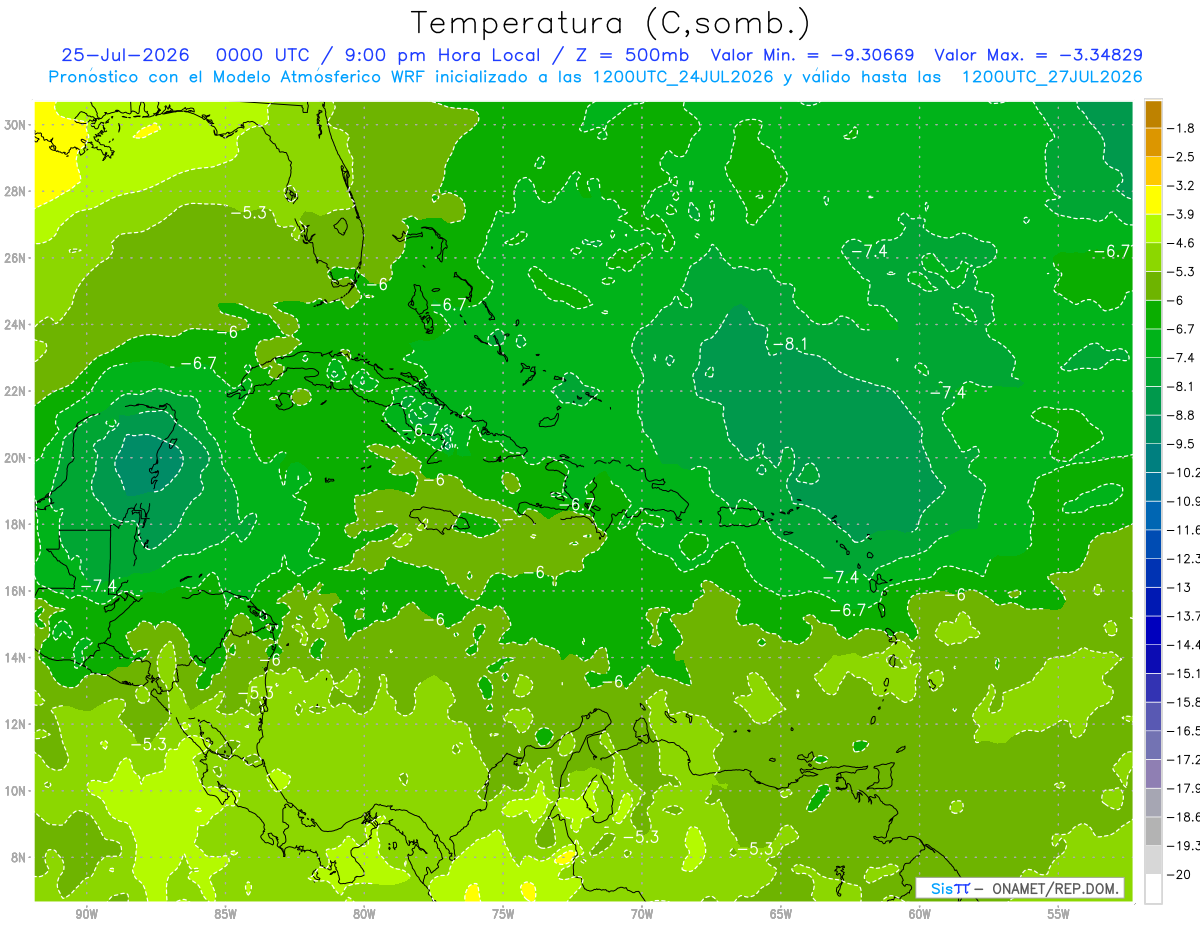The height and width of the screenshot is (927, 1200).
Task: Click the 28N latitude axis label
Action: pyautogui.click(x=17, y=191)
